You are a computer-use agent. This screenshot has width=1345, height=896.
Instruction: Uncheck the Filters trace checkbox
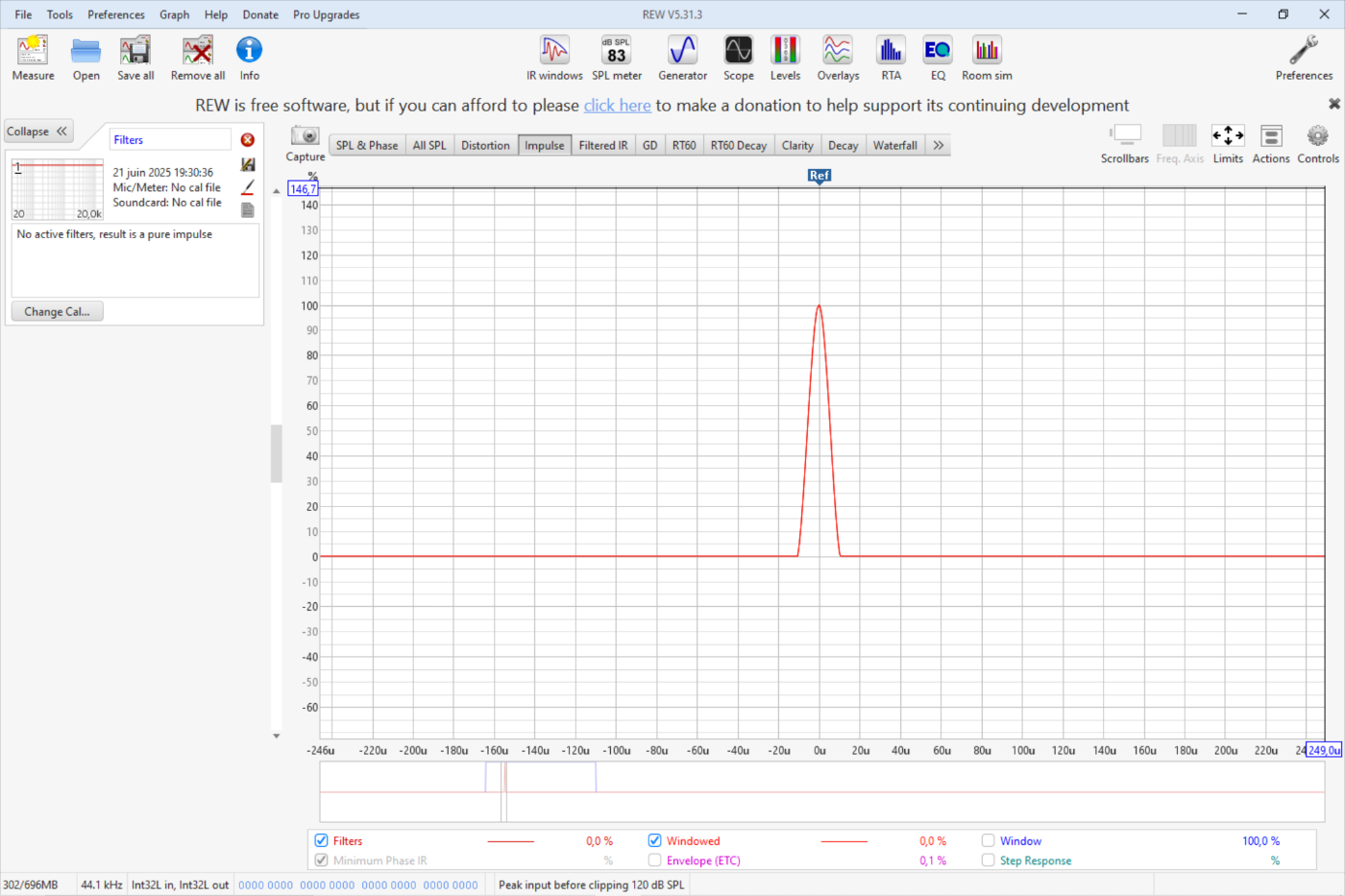click(322, 840)
